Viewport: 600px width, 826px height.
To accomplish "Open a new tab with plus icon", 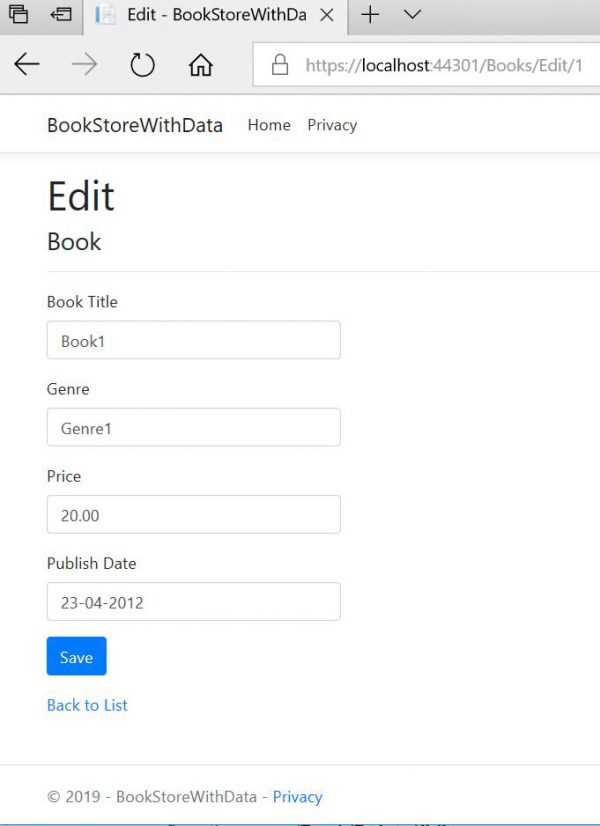I will (x=370, y=14).
